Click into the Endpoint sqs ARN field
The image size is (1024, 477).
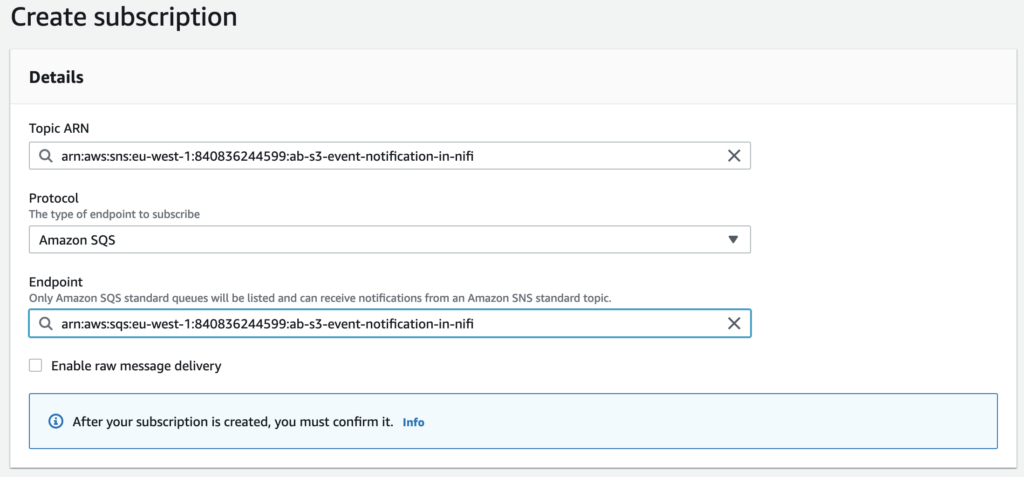380,324
